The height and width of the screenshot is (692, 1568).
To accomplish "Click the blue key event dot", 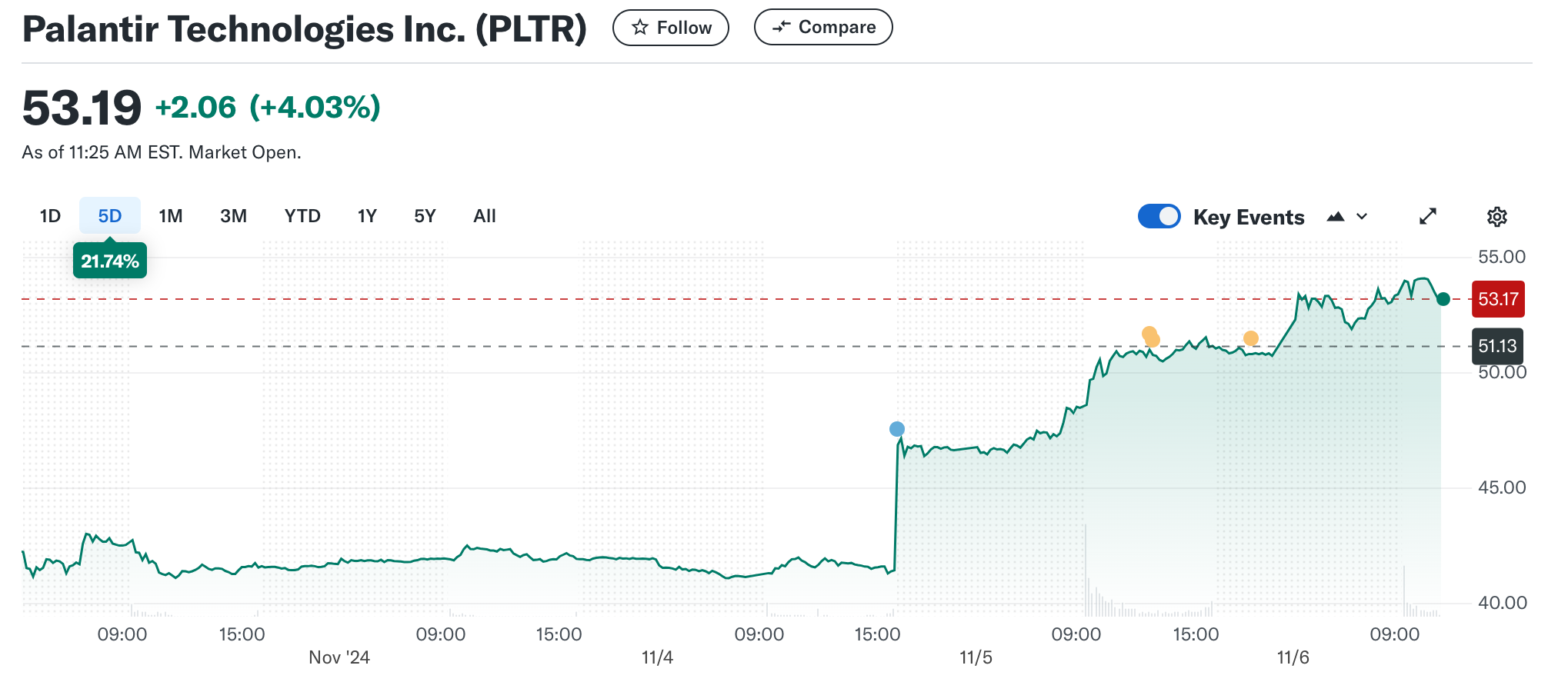I will [x=897, y=429].
